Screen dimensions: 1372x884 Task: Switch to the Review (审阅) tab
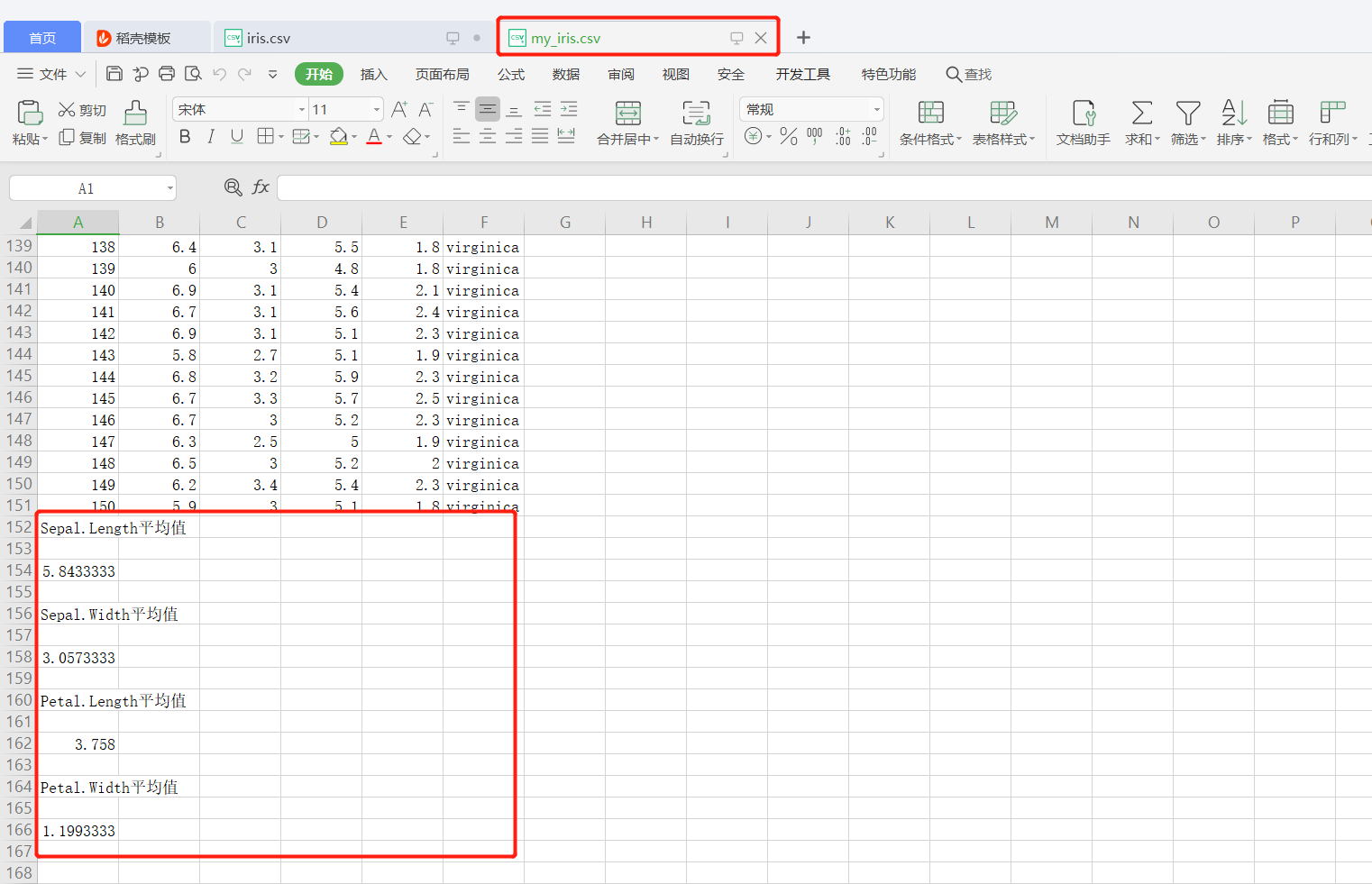(x=621, y=74)
